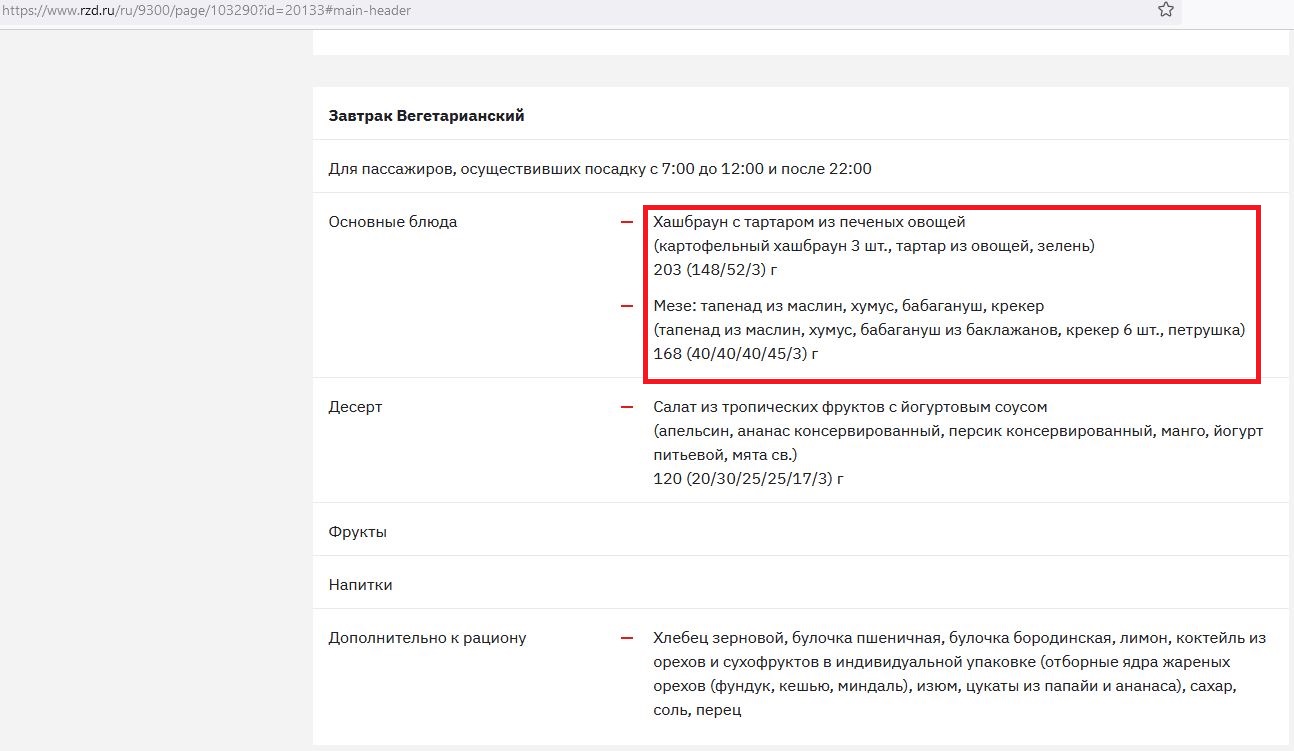Select the Основные блюда row label
1294x751 pixels.
[x=392, y=222]
